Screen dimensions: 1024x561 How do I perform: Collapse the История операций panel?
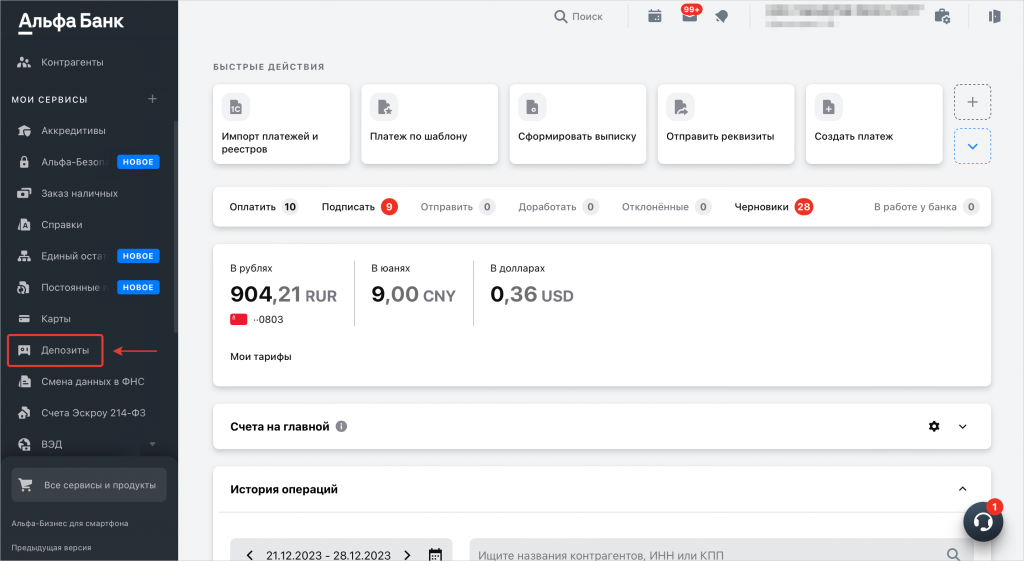[963, 489]
